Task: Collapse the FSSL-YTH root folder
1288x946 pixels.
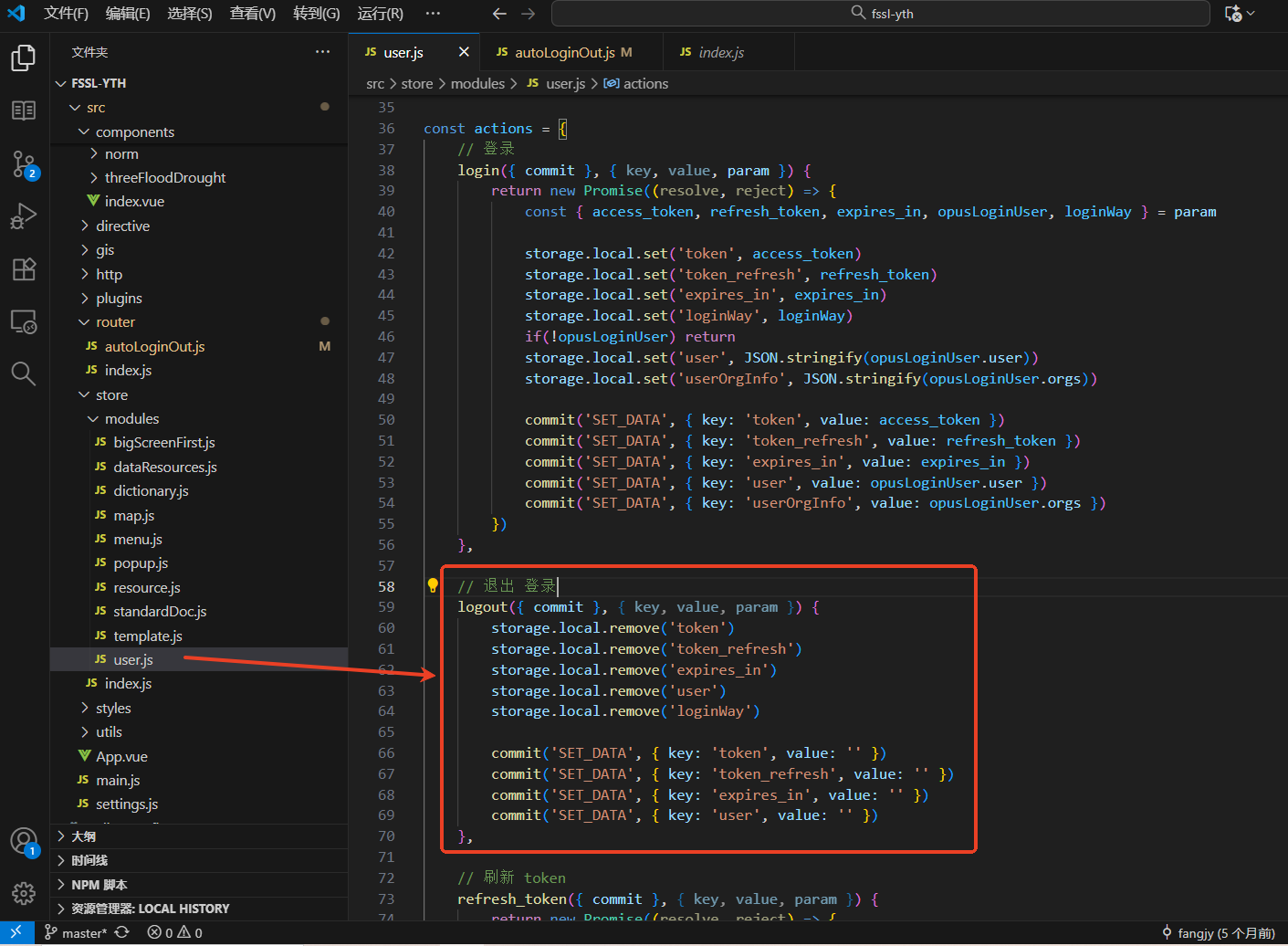Action: point(199,83)
